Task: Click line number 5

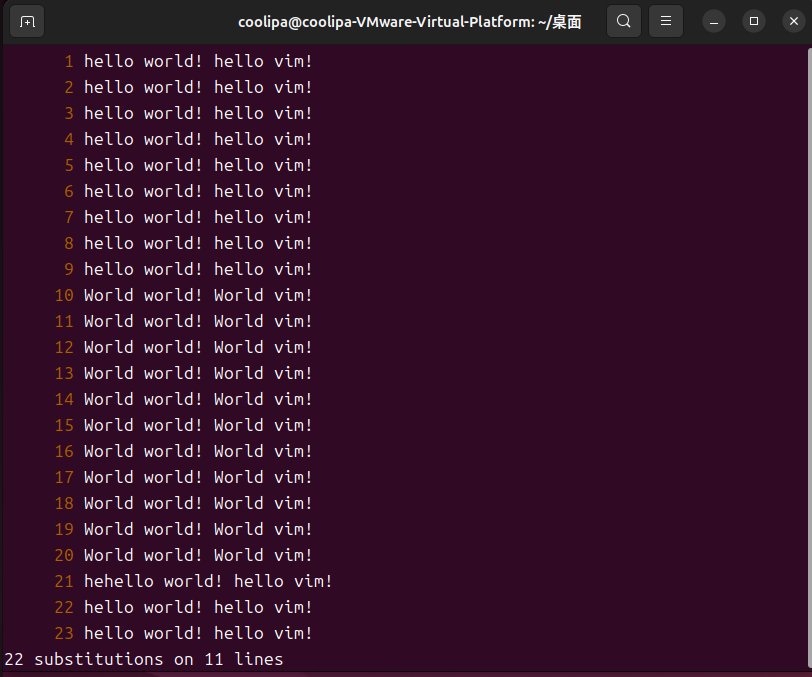Action: point(69,165)
